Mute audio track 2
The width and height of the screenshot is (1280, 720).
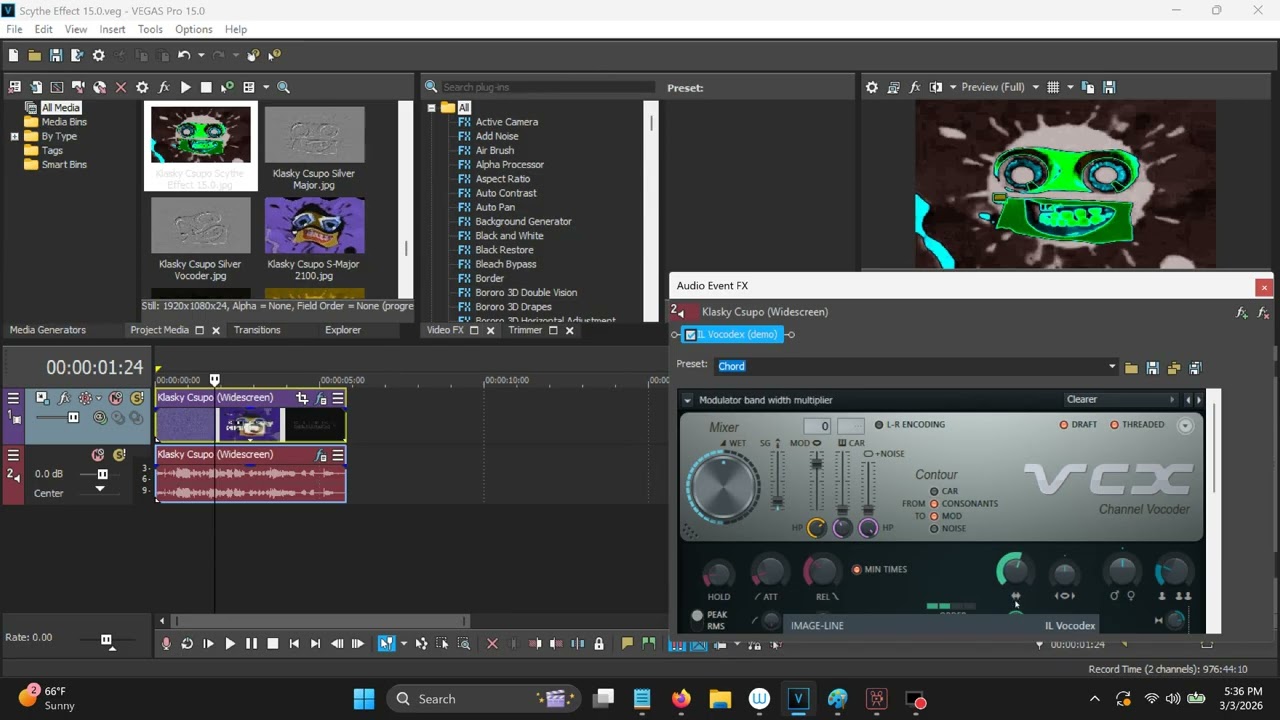[x=98, y=455]
